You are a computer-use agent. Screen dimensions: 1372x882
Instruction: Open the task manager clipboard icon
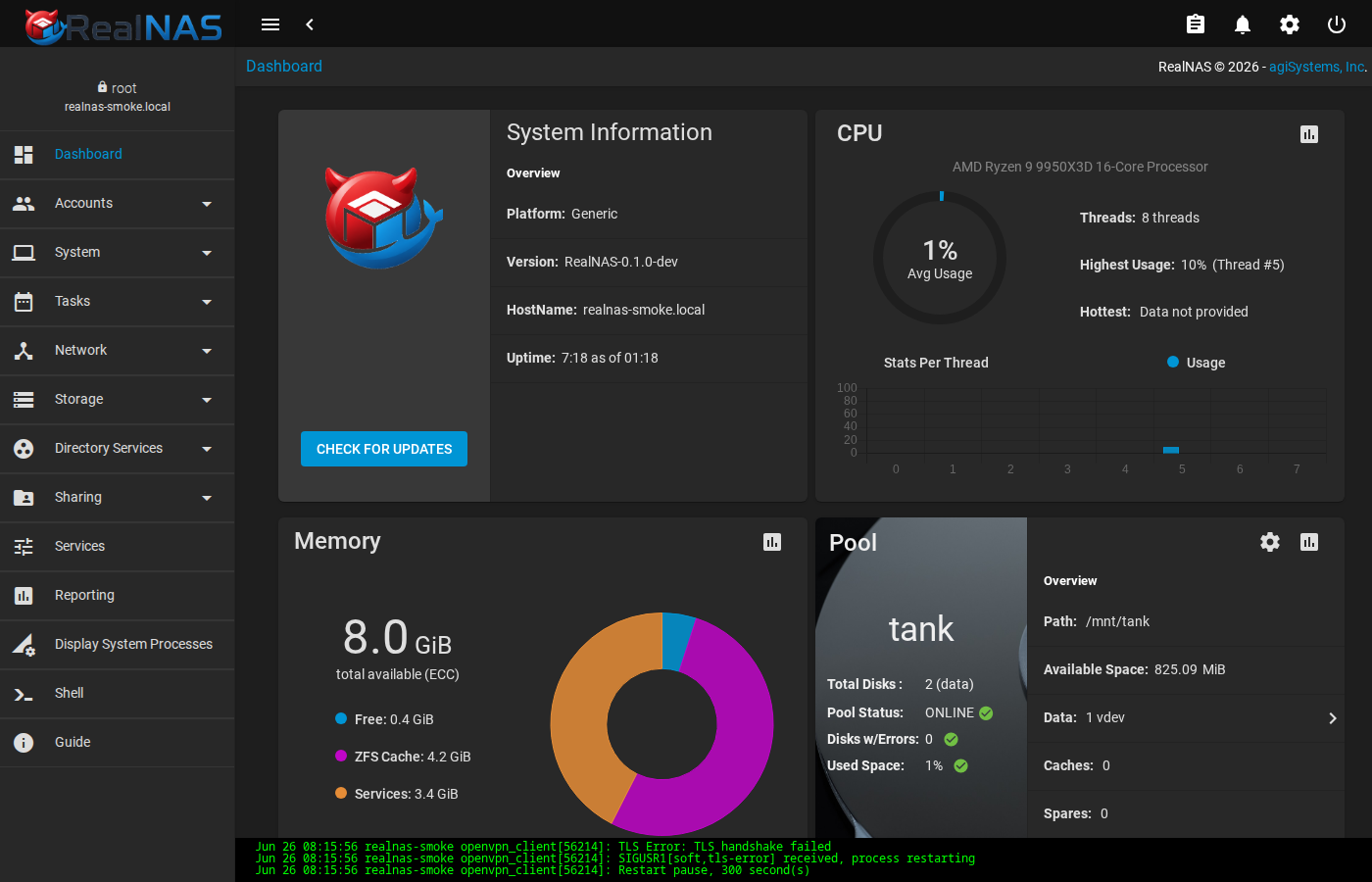tap(1196, 24)
